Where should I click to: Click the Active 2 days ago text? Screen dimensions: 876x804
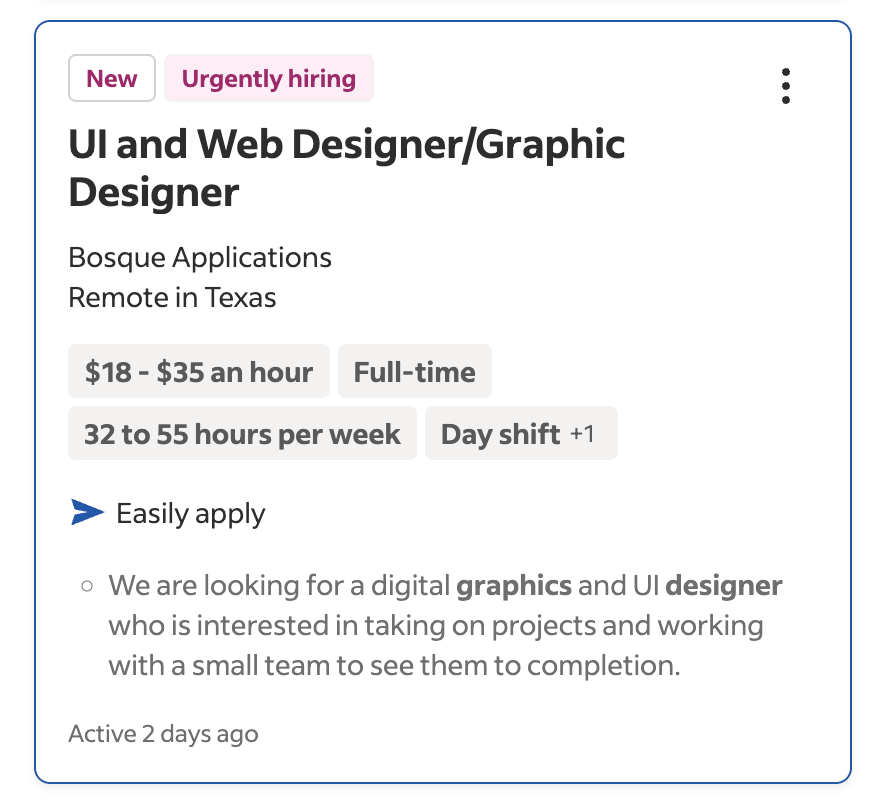tap(163, 734)
